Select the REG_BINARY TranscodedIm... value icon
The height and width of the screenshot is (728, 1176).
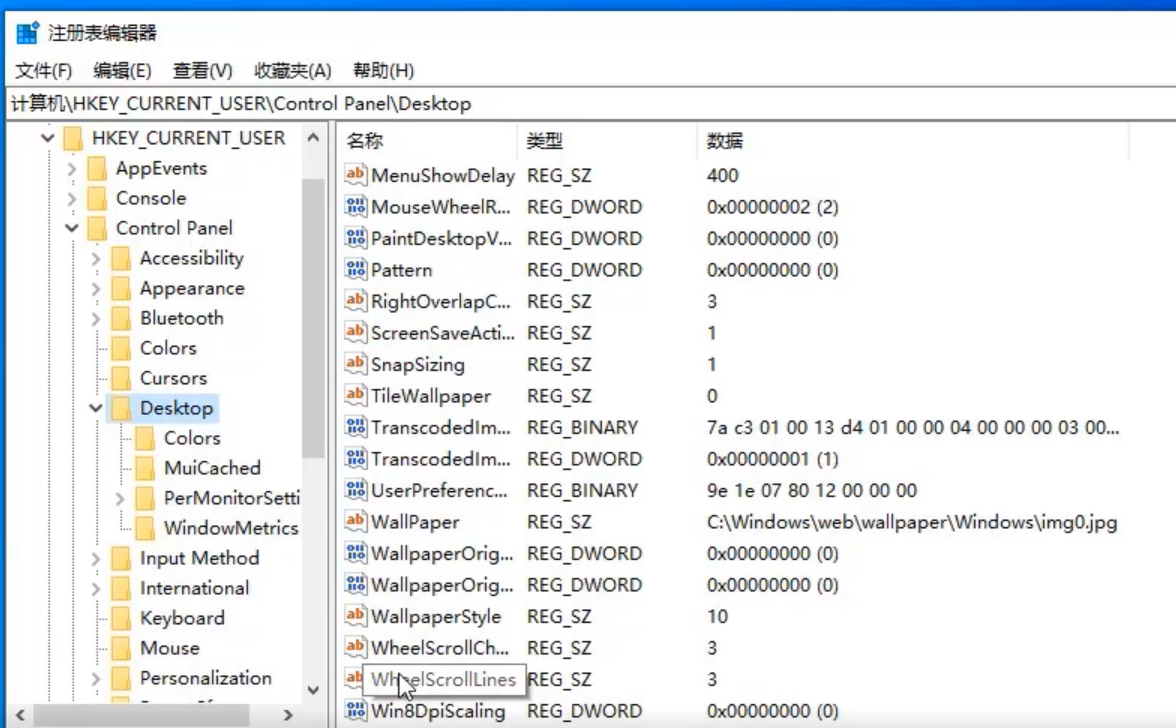pyautogui.click(x=356, y=427)
